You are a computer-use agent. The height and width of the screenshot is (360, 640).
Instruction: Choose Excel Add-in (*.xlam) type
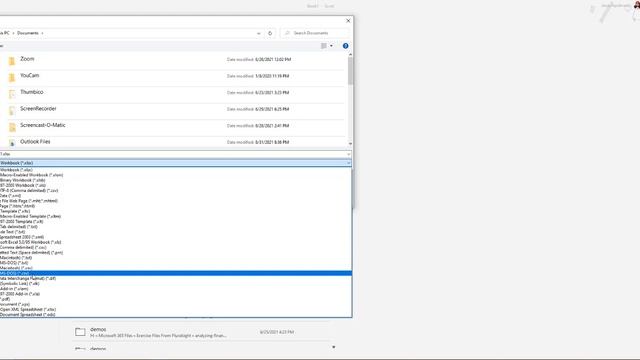(x=176, y=289)
